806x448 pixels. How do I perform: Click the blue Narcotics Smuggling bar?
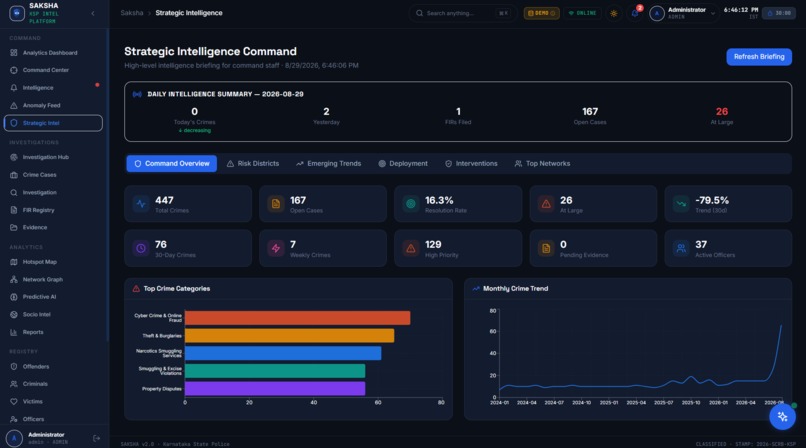[283, 353]
